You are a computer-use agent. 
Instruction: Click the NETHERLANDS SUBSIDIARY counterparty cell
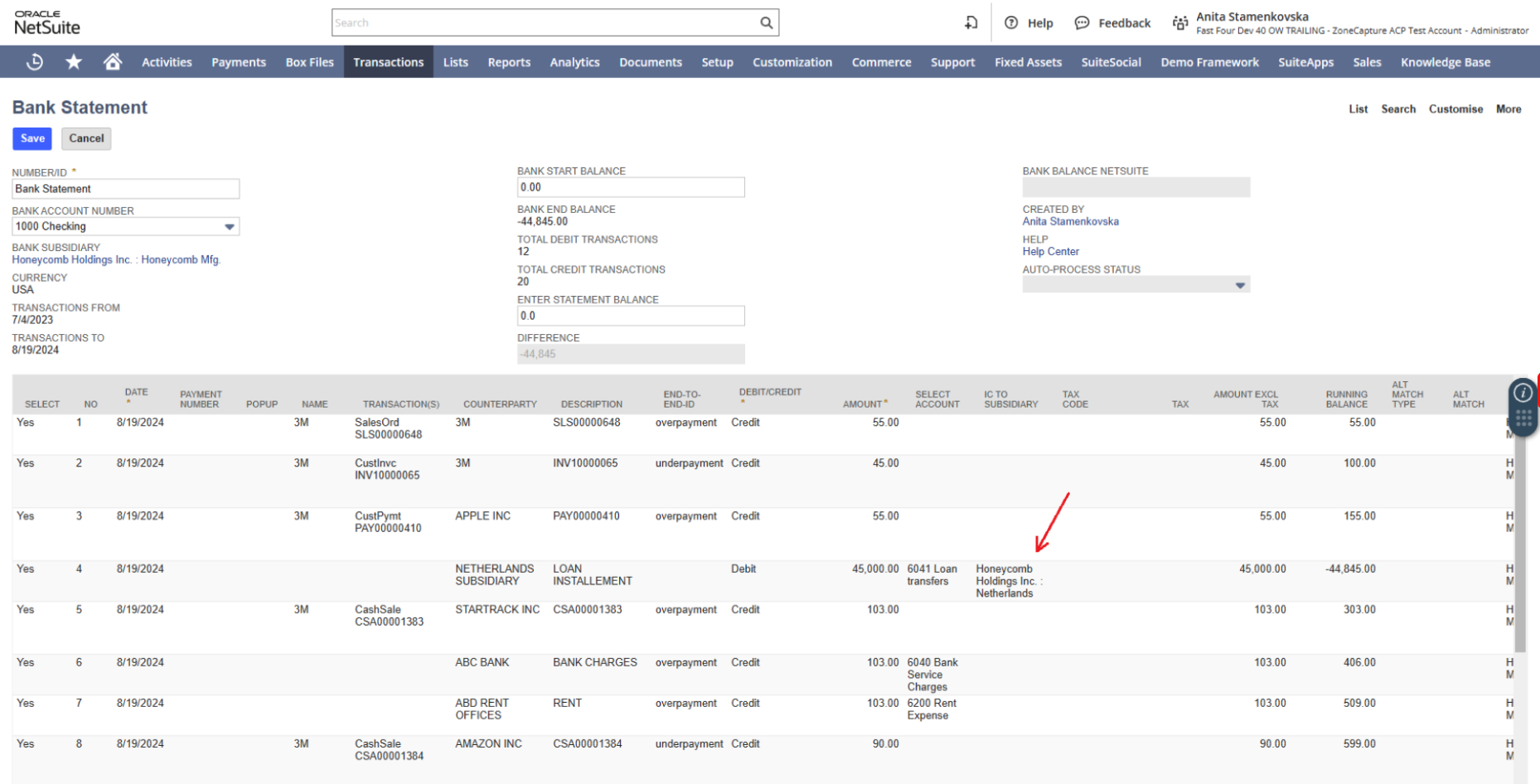pyautogui.click(x=494, y=575)
